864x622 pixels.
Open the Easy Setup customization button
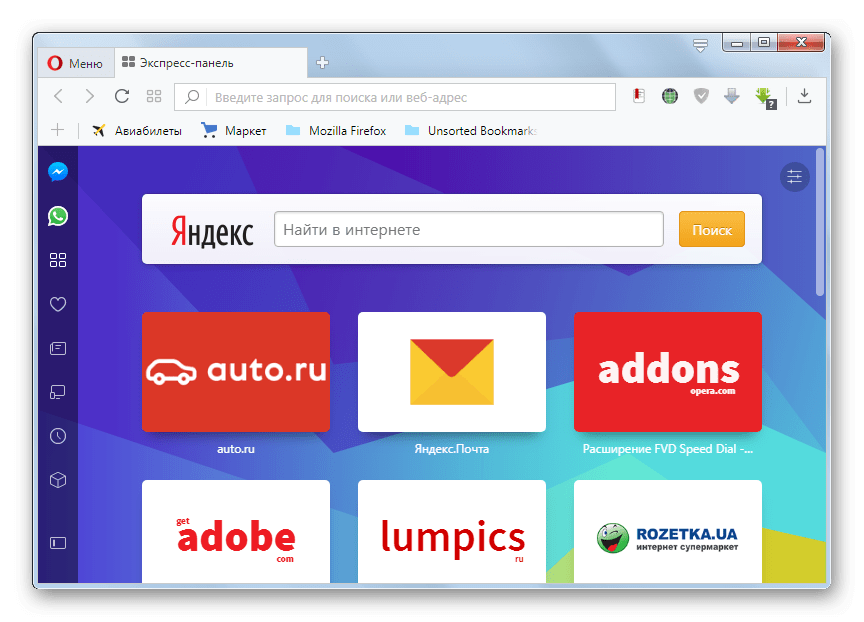(x=795, y=177)
